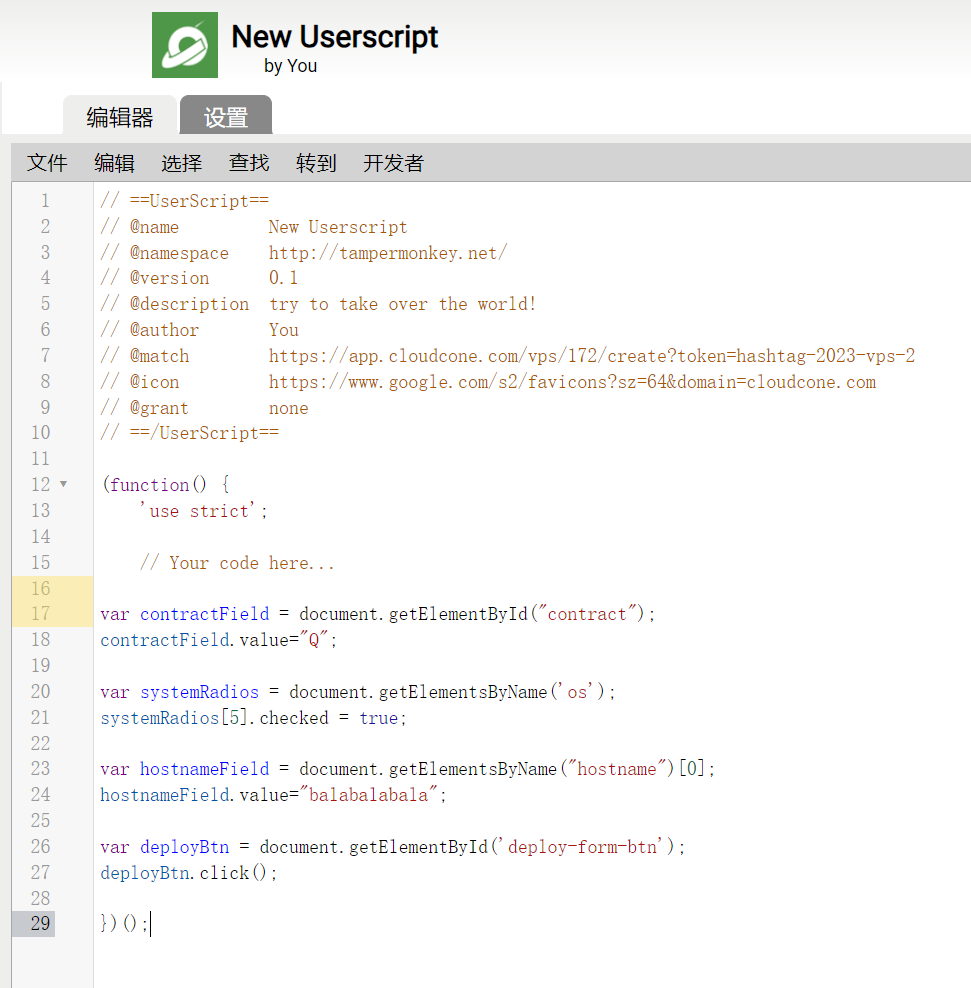Open the 转到 menu
This screenshot has width=971, height=988.
coord(316,163)
